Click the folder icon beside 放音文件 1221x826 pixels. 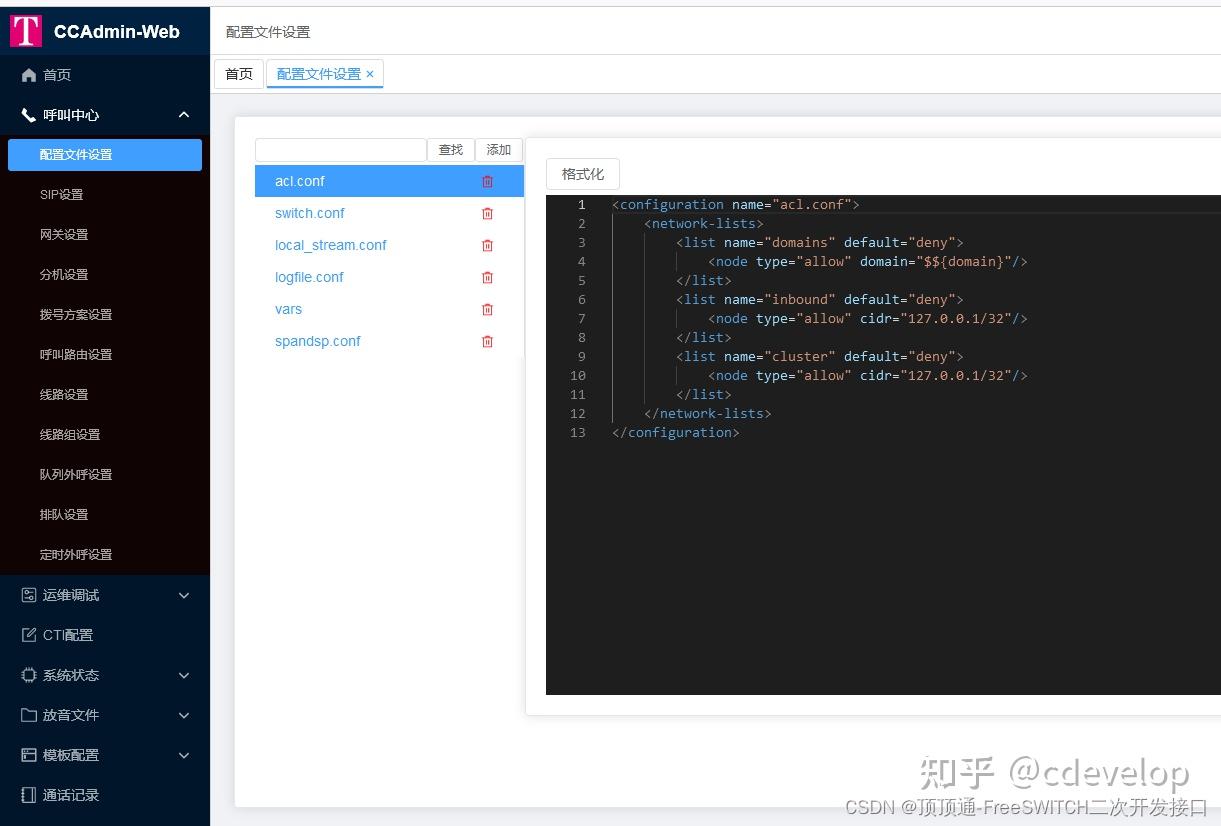pos(28,715)
